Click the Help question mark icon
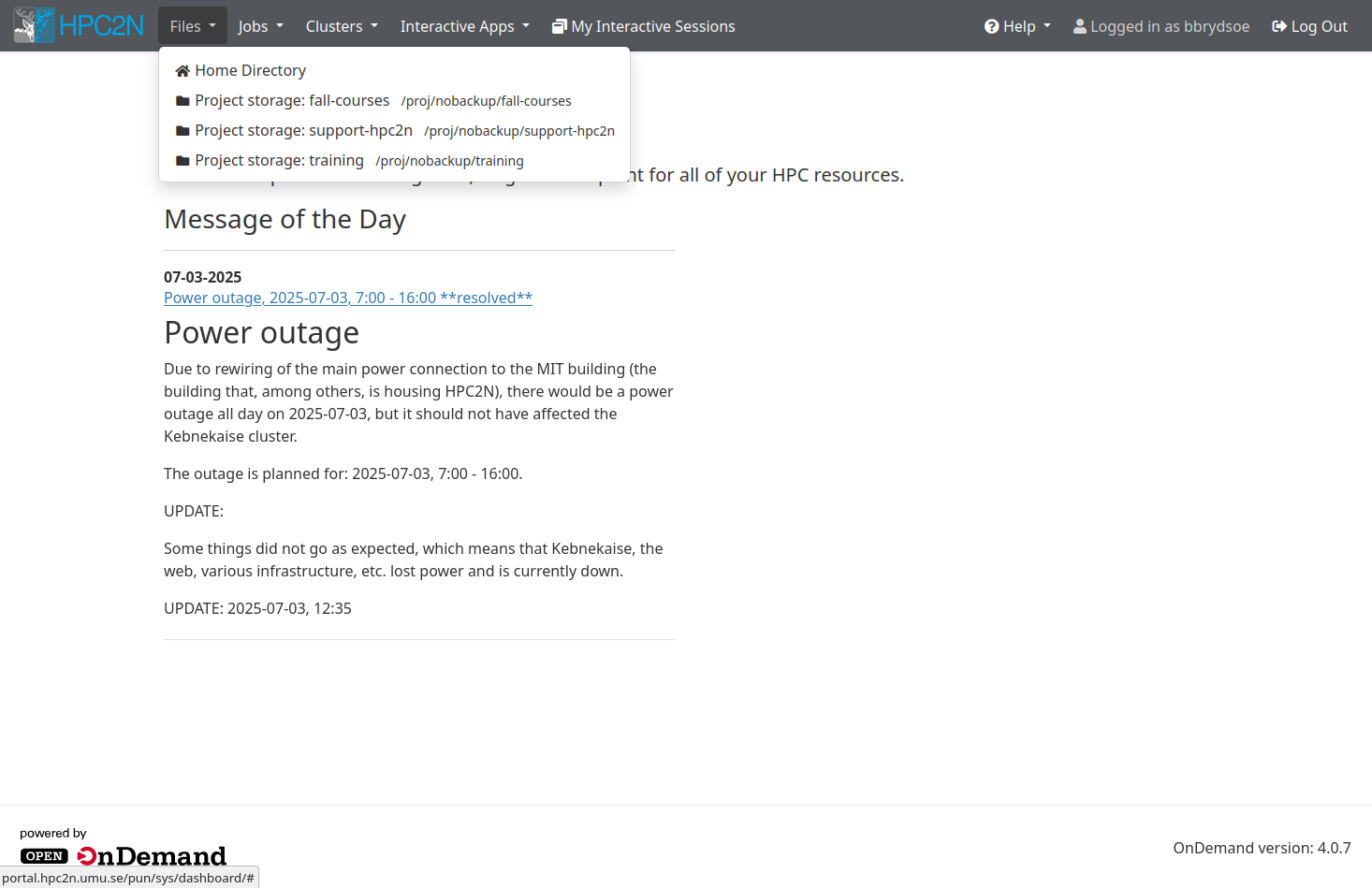The height and width of the screenshot is (888, 1372). point(992,26)
